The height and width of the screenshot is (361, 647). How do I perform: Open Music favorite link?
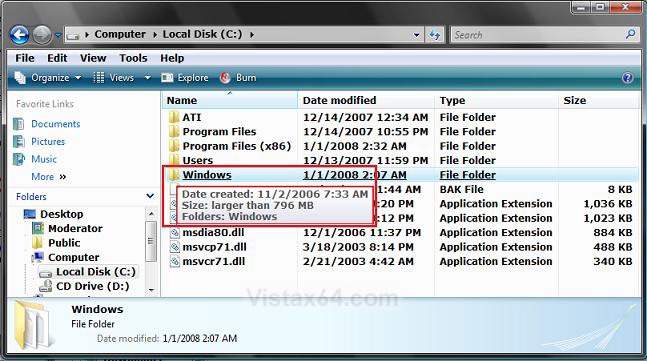44,159
